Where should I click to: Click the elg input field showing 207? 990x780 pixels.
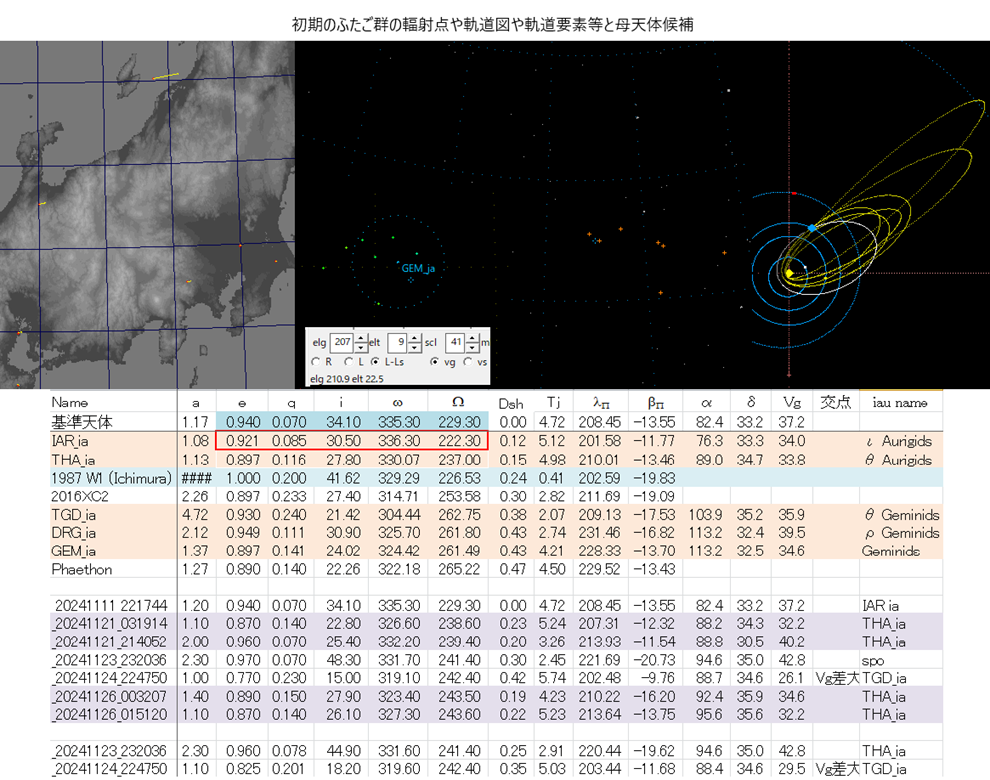[x=342, y=341]
